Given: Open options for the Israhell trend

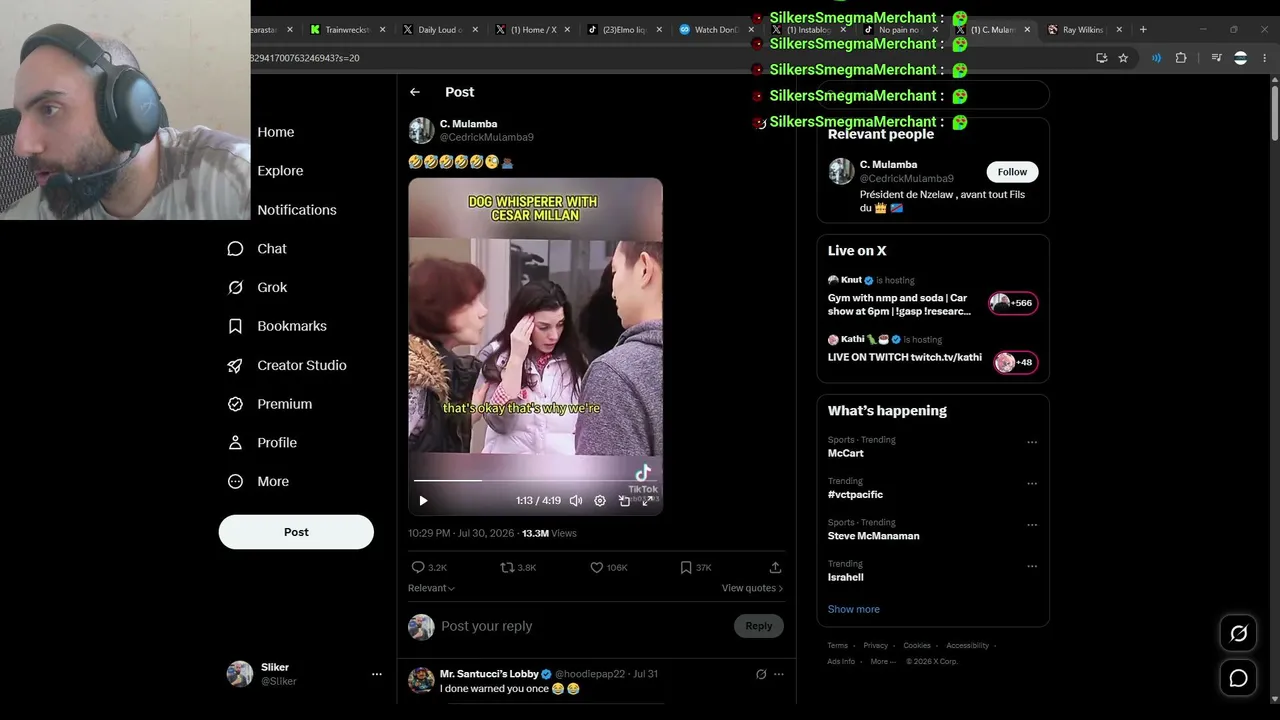Looking at the screenshot, I should click(x=1032, y=566).
